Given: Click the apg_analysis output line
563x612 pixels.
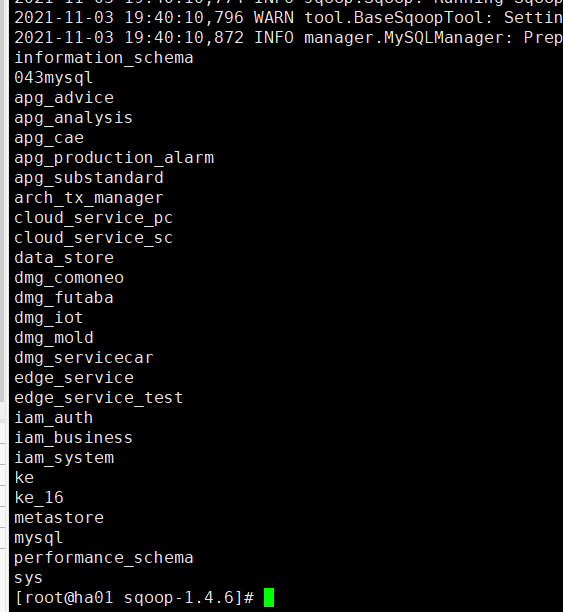Looking at the screenshot, I should (x=74, y=118).
